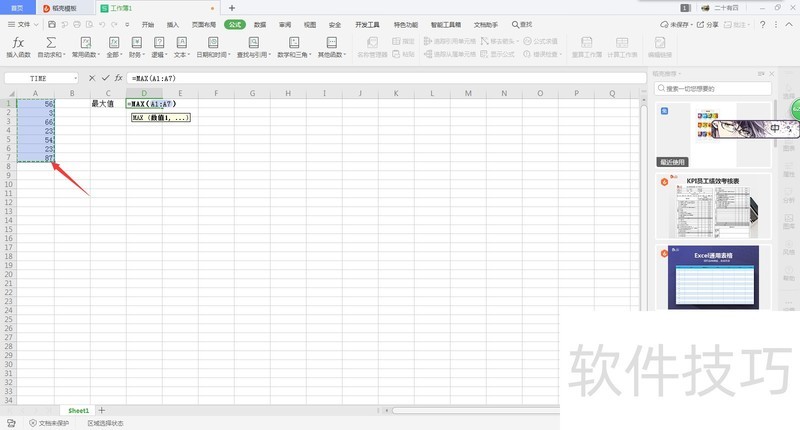
Task: Click the formula bar input
Action: 386,79
